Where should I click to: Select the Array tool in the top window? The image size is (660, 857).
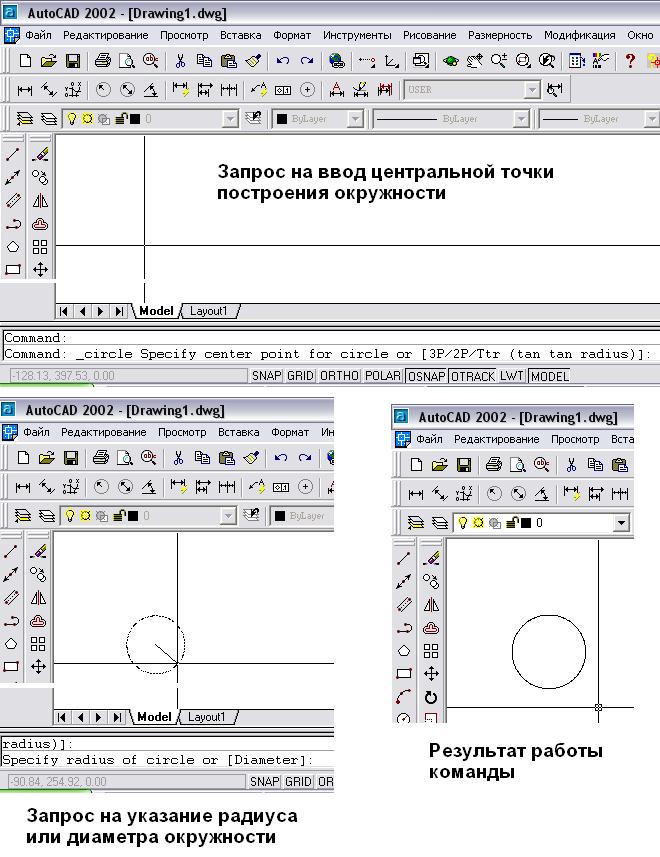pyautogui.click(x=40, y=246)
